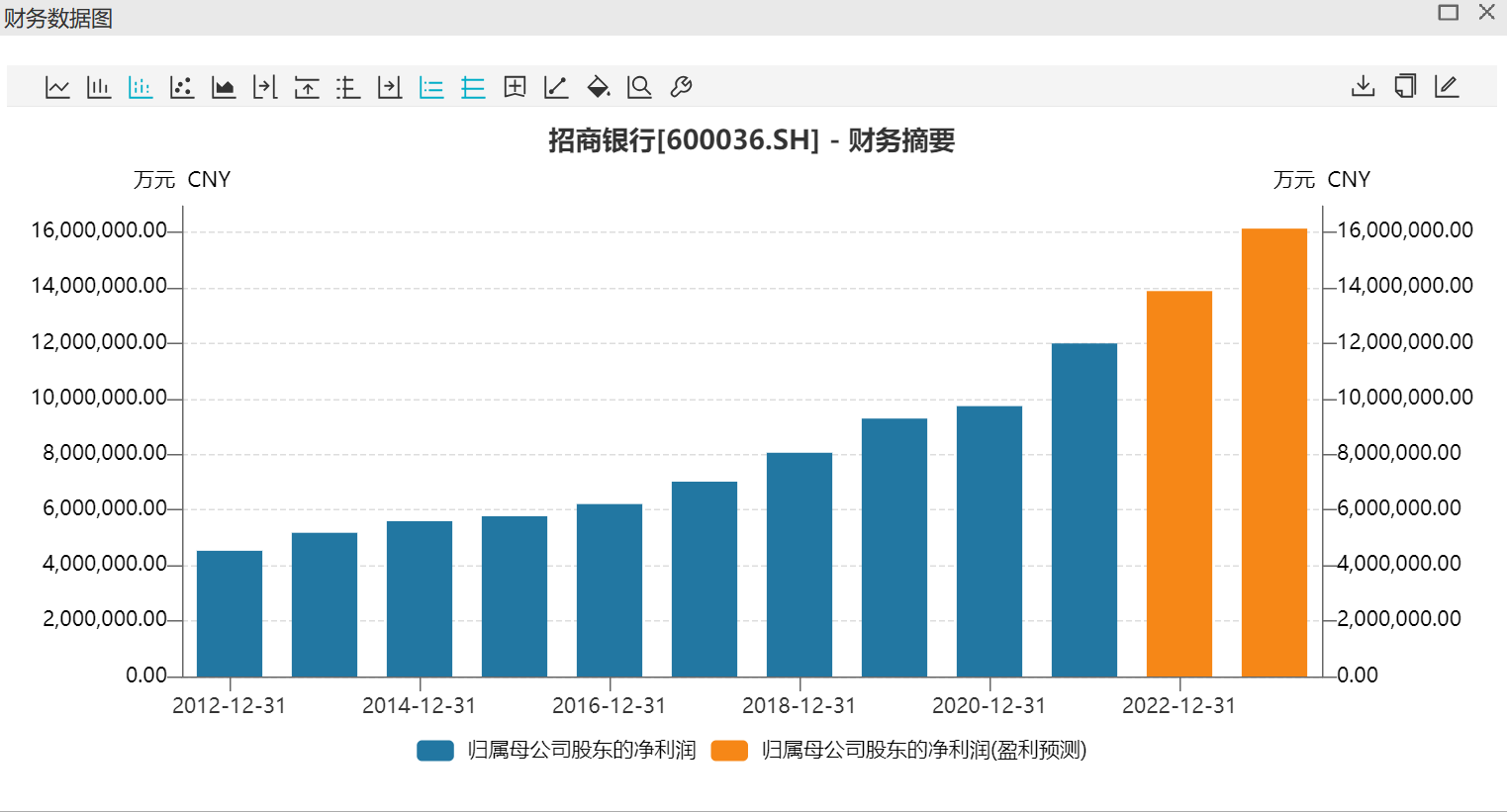This screenshot has height=812, width=1507.
Task: Select the 2012-12-31 blue bar
Action: coord(230,613)
